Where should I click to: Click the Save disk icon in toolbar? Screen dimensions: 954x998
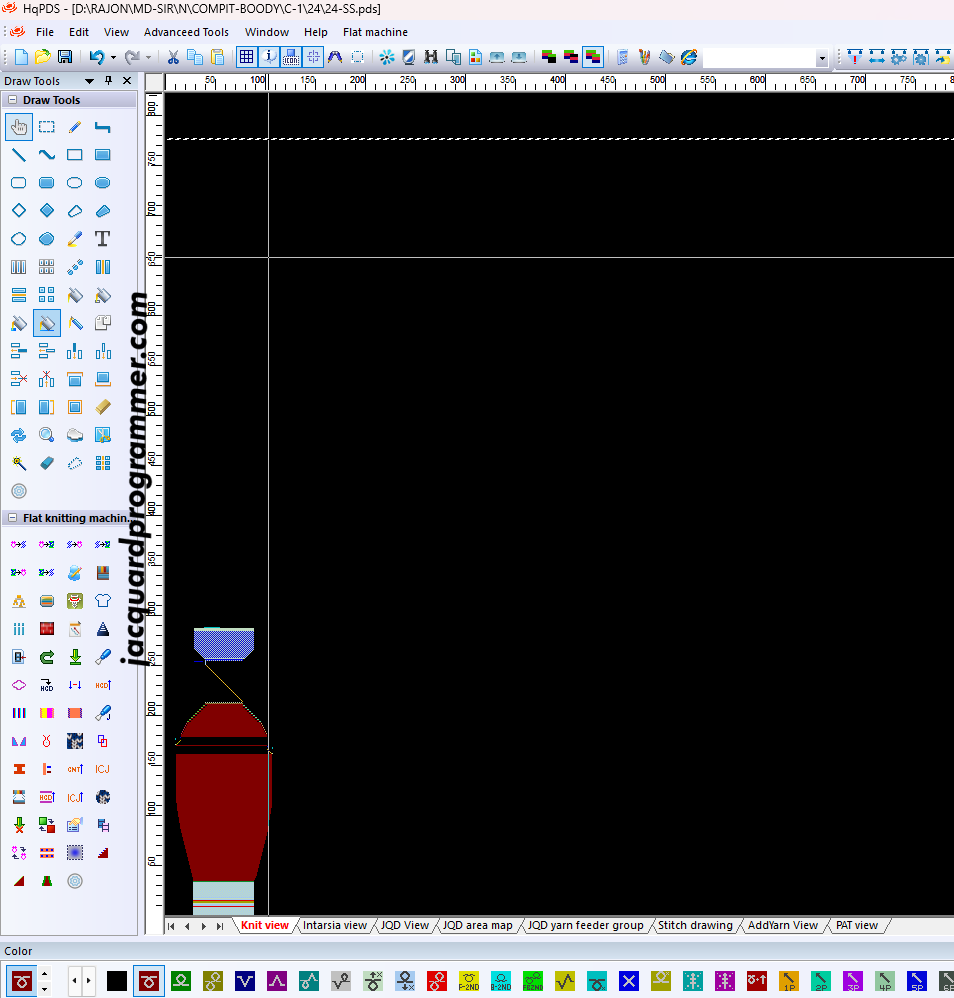[65, 57]
